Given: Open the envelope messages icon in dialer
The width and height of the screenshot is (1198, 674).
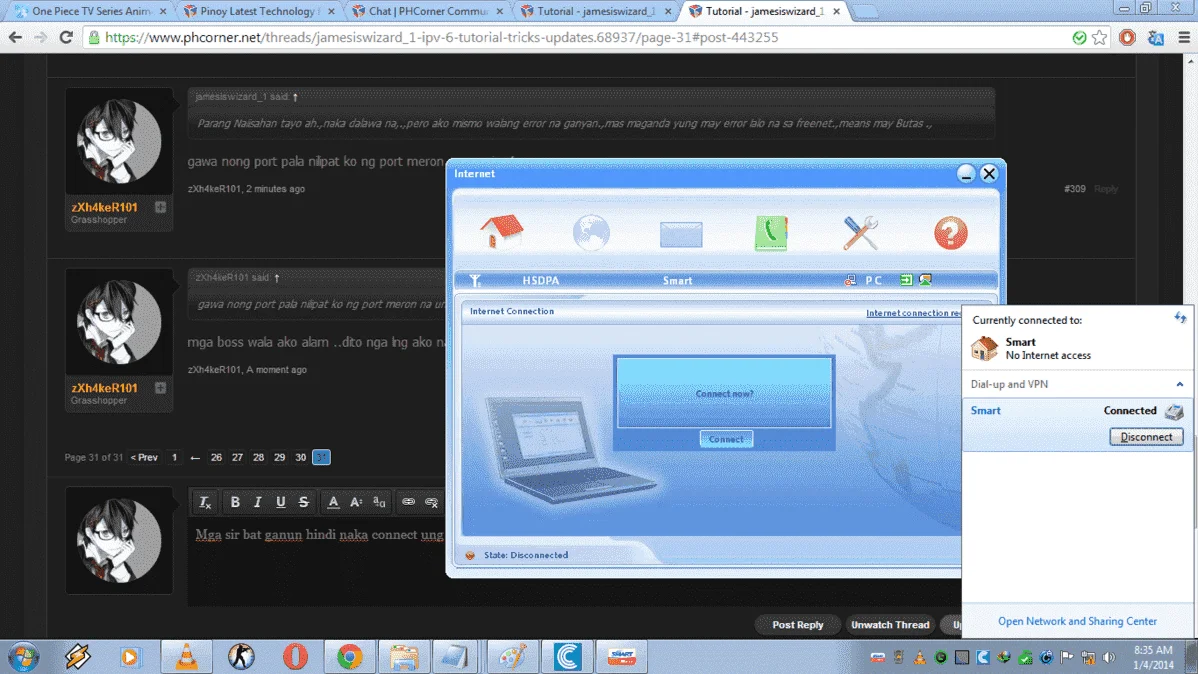Looking at the screenshot, I should coord(681,234).
